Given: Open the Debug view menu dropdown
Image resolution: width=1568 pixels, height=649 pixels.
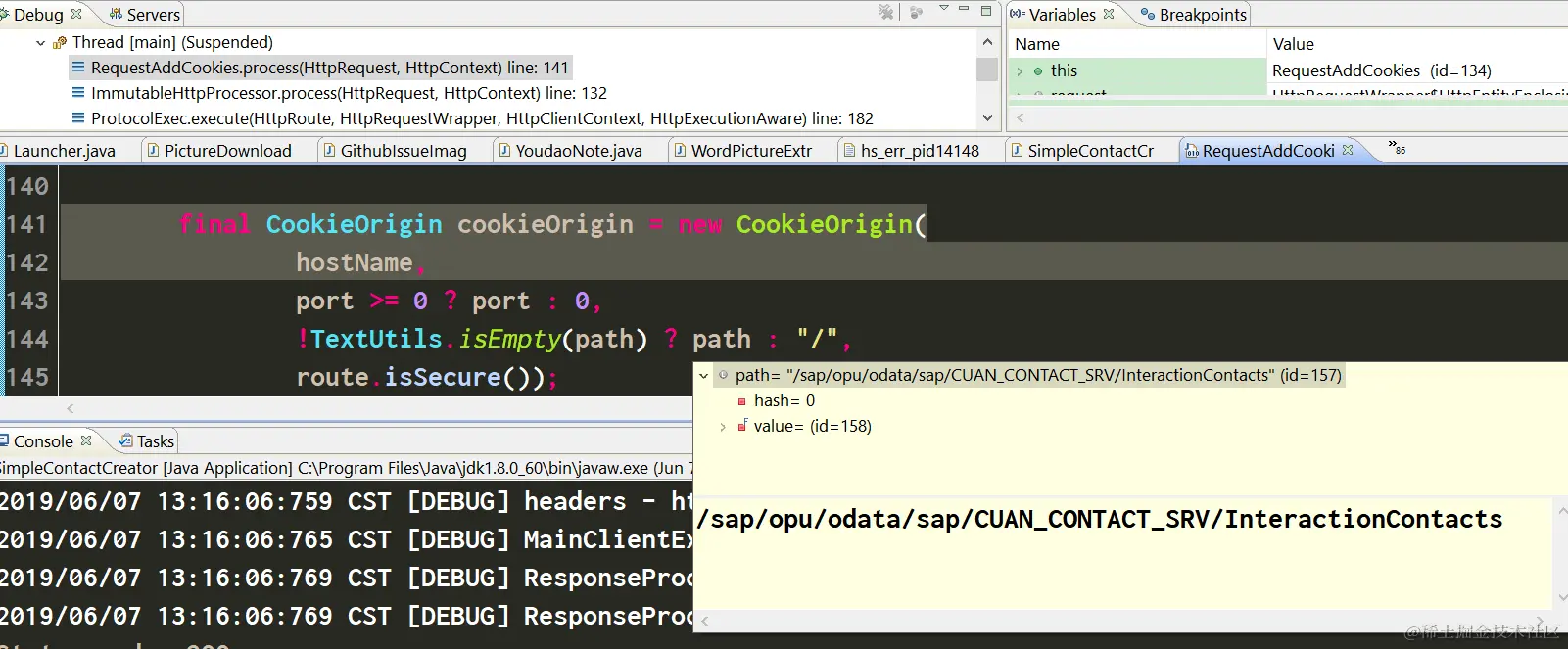Looking at the screenshot, I should 944,9.
